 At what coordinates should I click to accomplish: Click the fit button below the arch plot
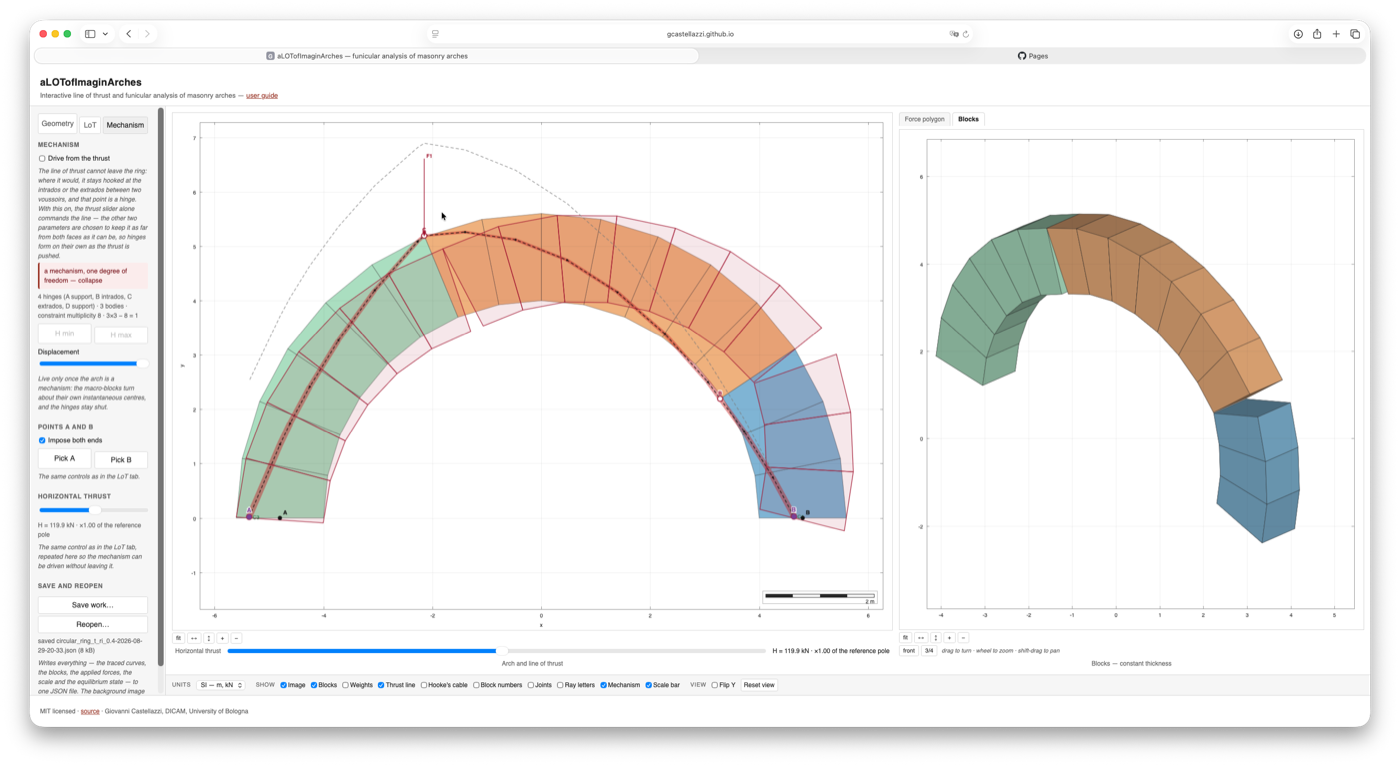click(x=179, y=638)
